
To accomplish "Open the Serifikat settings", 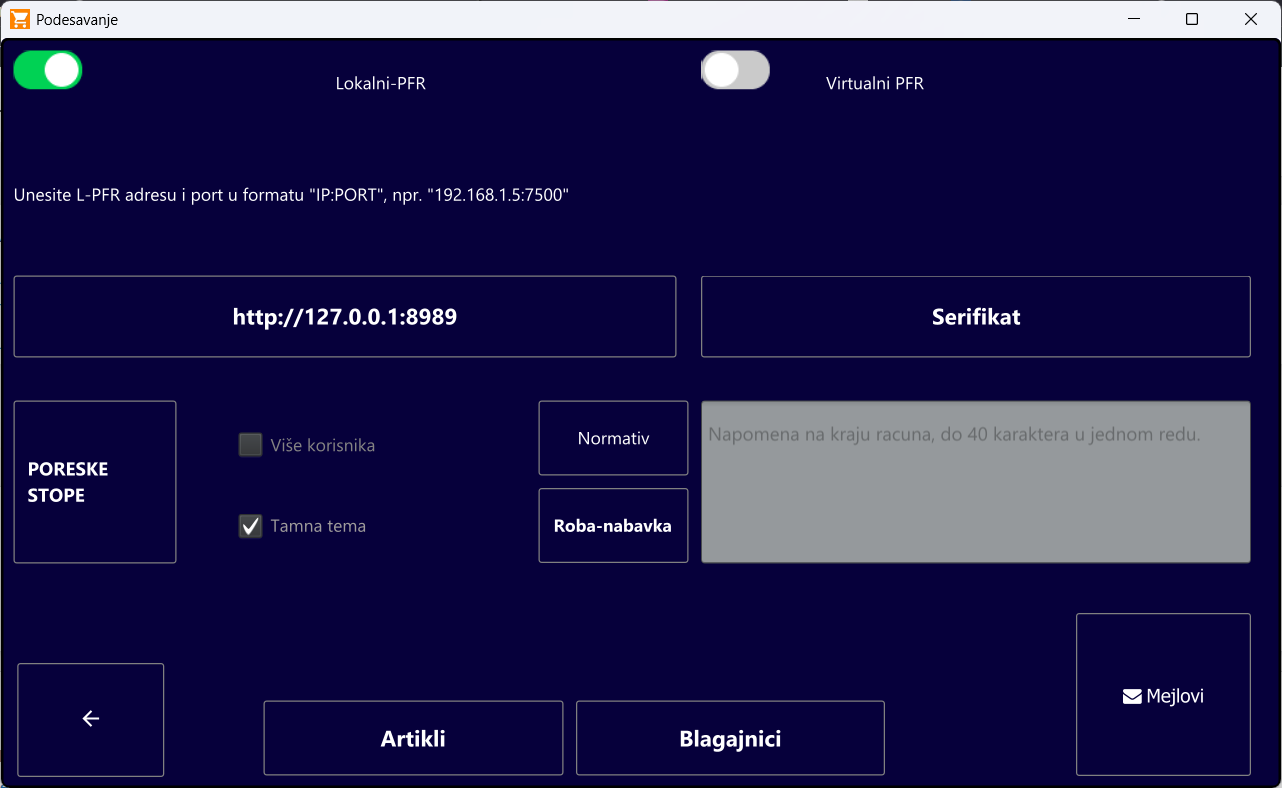I will point(975,317).
